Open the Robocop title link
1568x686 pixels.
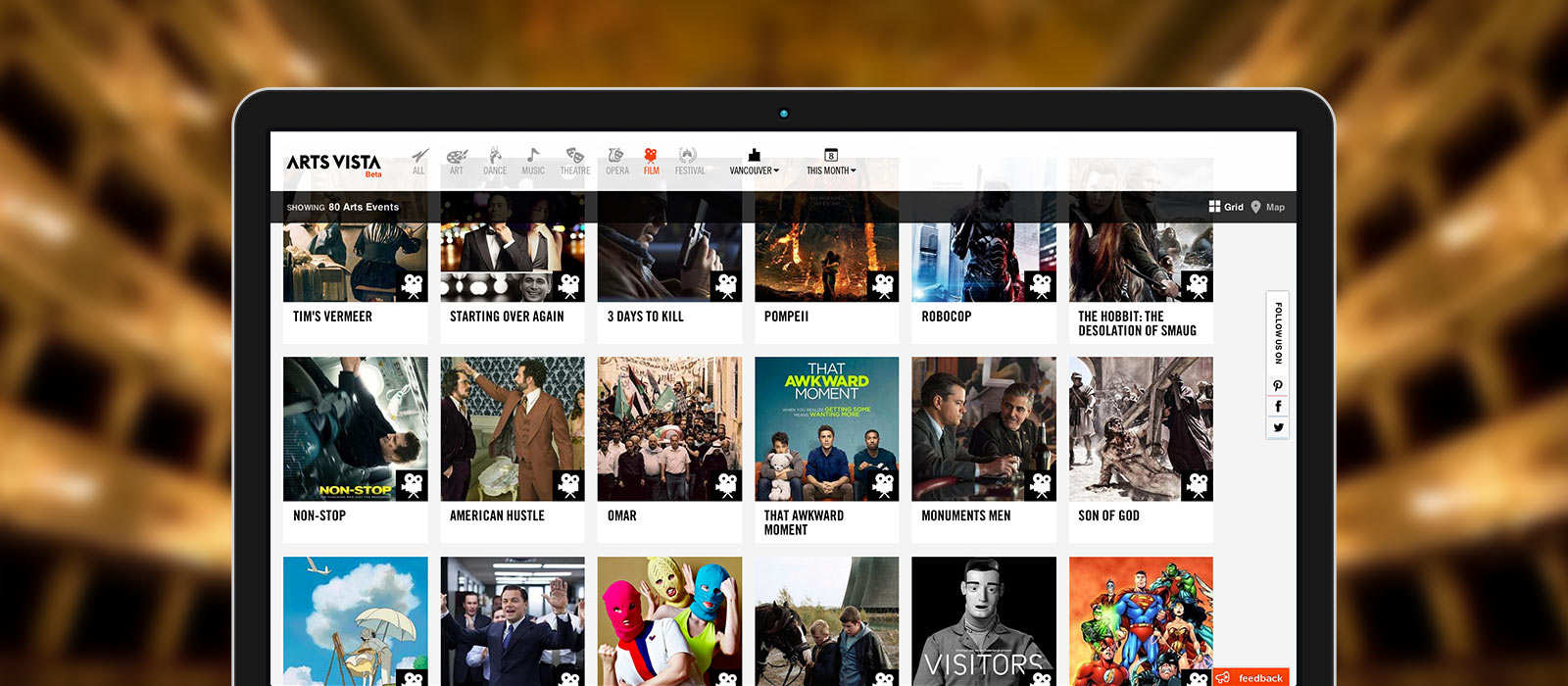pos(947,317)
